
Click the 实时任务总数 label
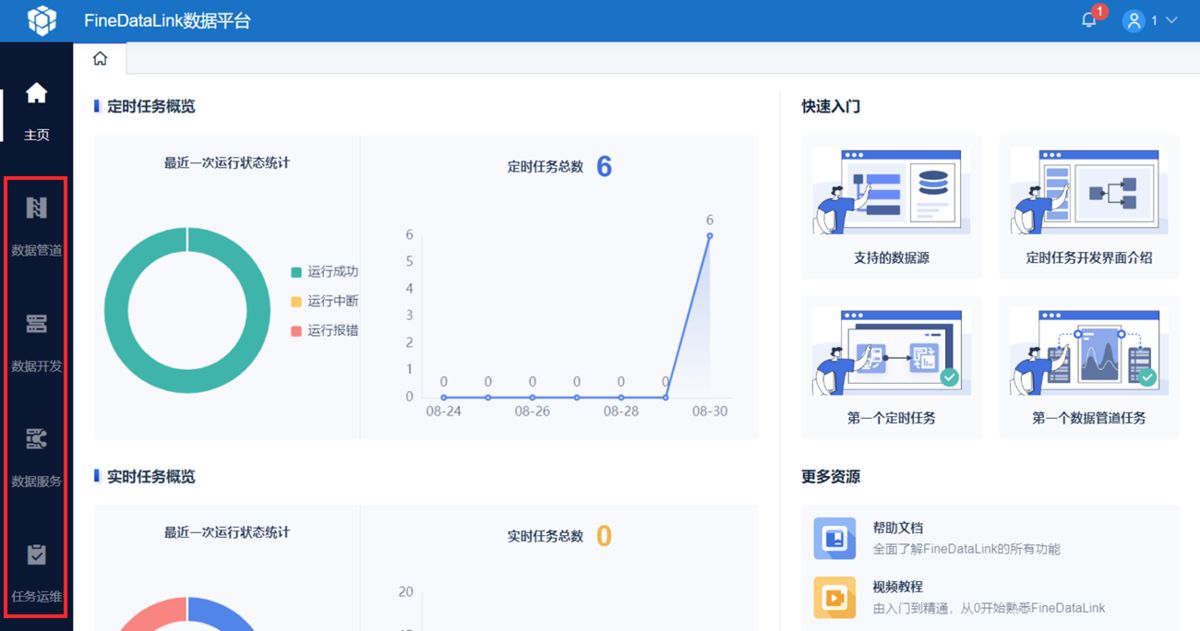tap(545, 536)
